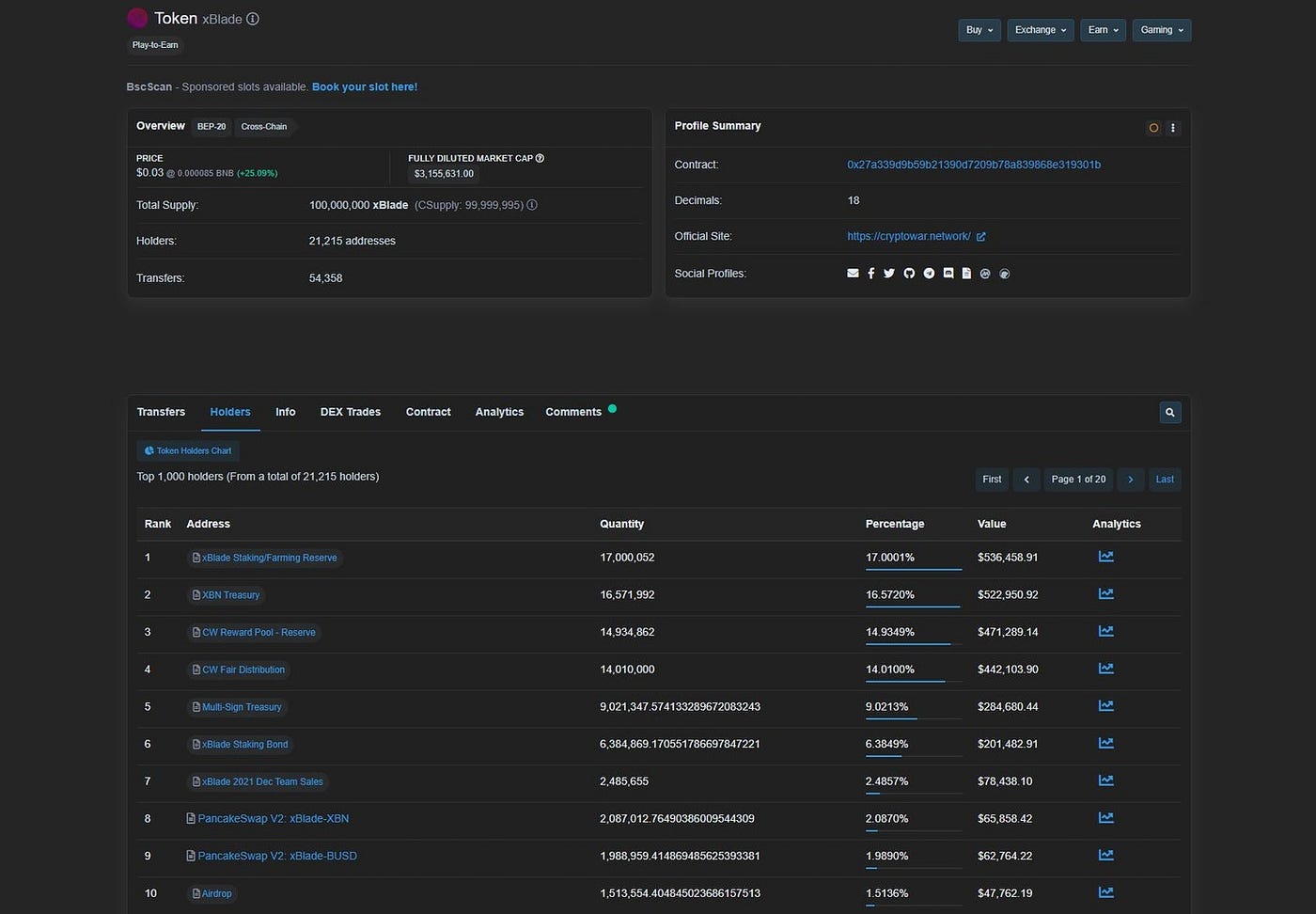The height and width of the screenshot is (914, 1316).
Task: Click the email social profile icon
Action: 853,274
